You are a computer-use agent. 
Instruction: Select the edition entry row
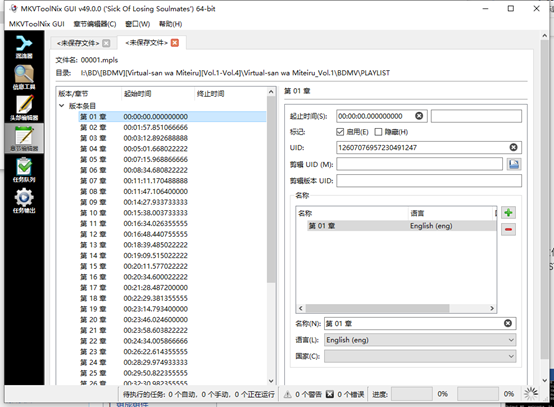click(162, 106)
